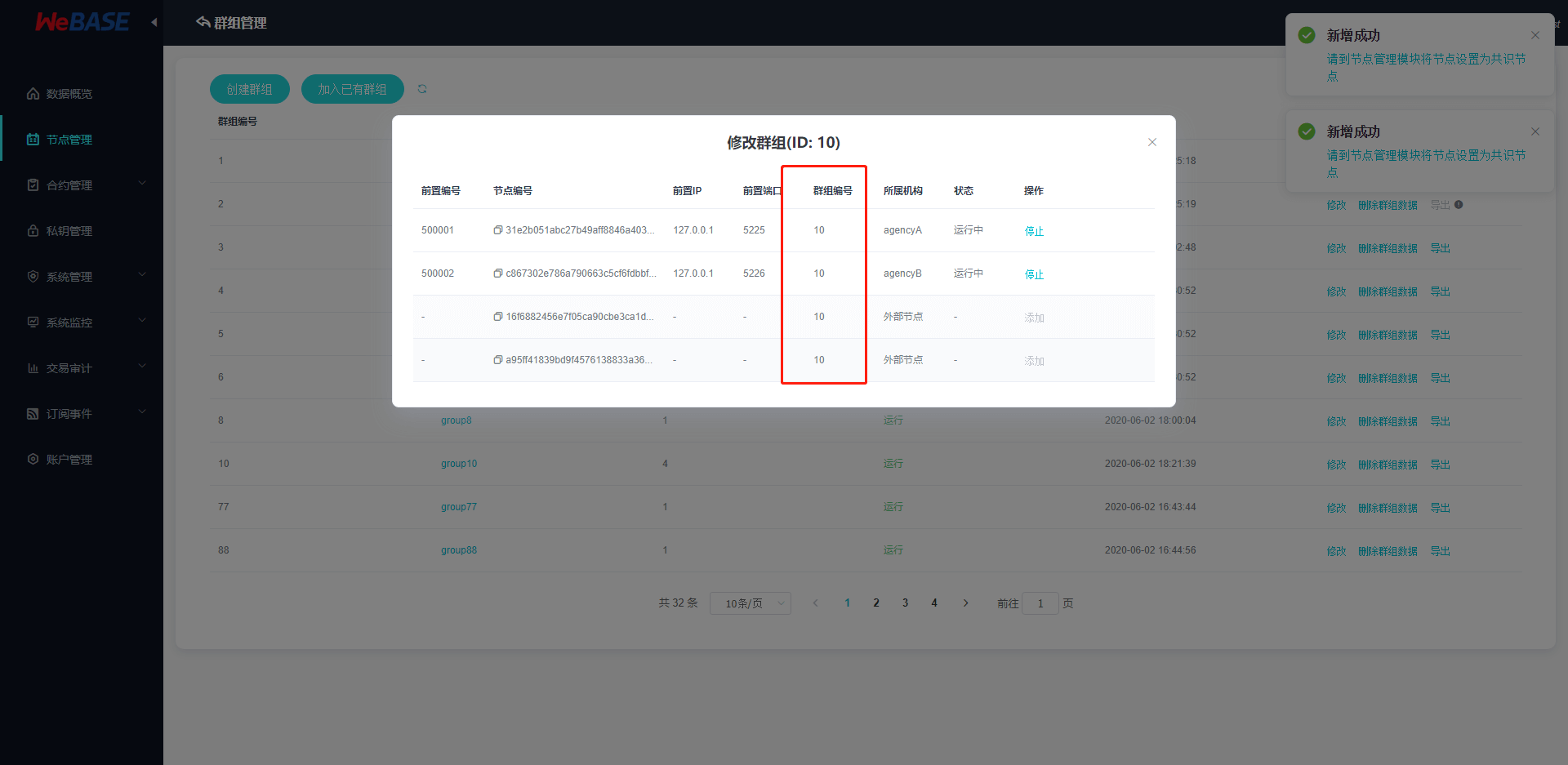
Task: Select page 4 in pagination
Action: pos(934,603)
